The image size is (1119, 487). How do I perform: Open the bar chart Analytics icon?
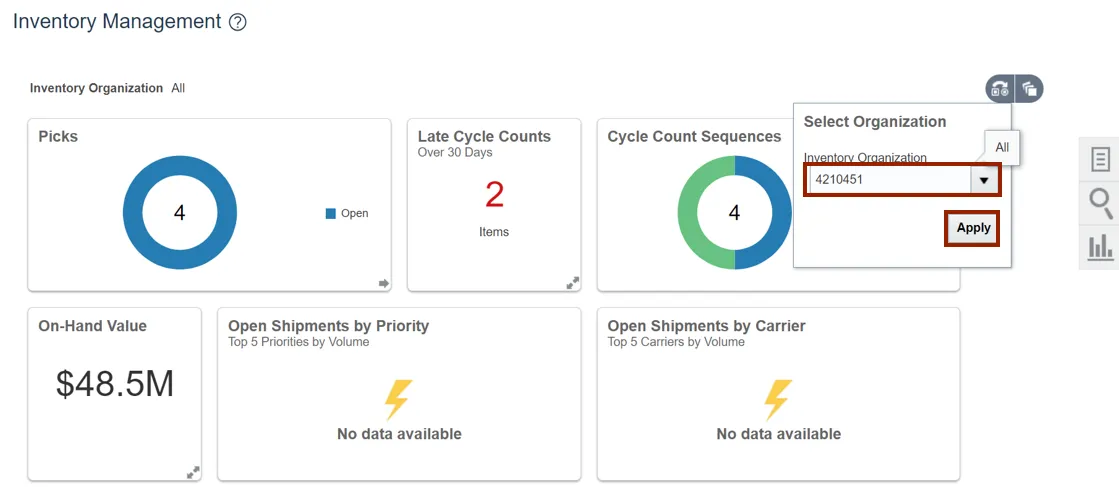click(1100, 246)
